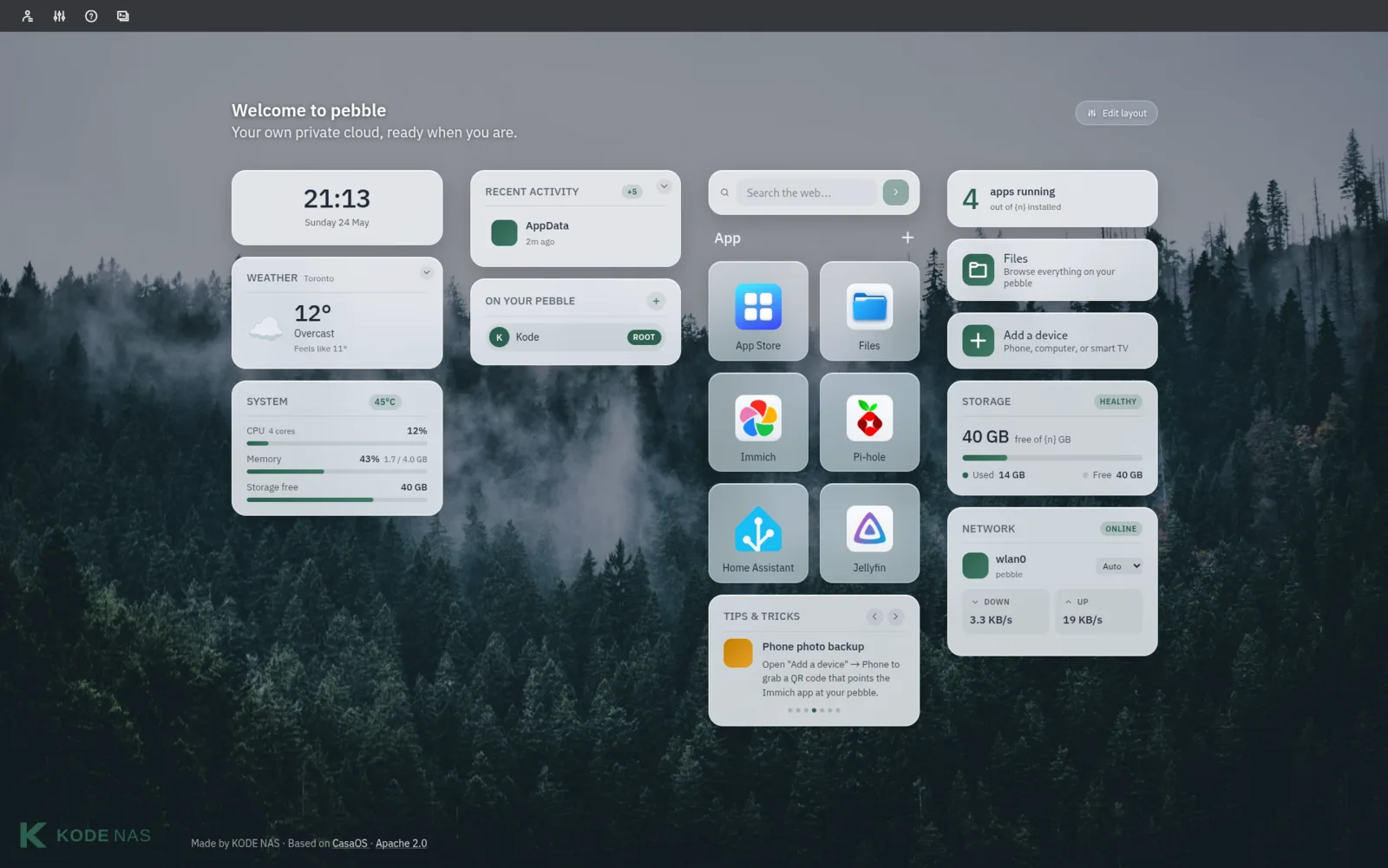Click the green plus Add a device icon
The image size is (1388, 868).
978,341
